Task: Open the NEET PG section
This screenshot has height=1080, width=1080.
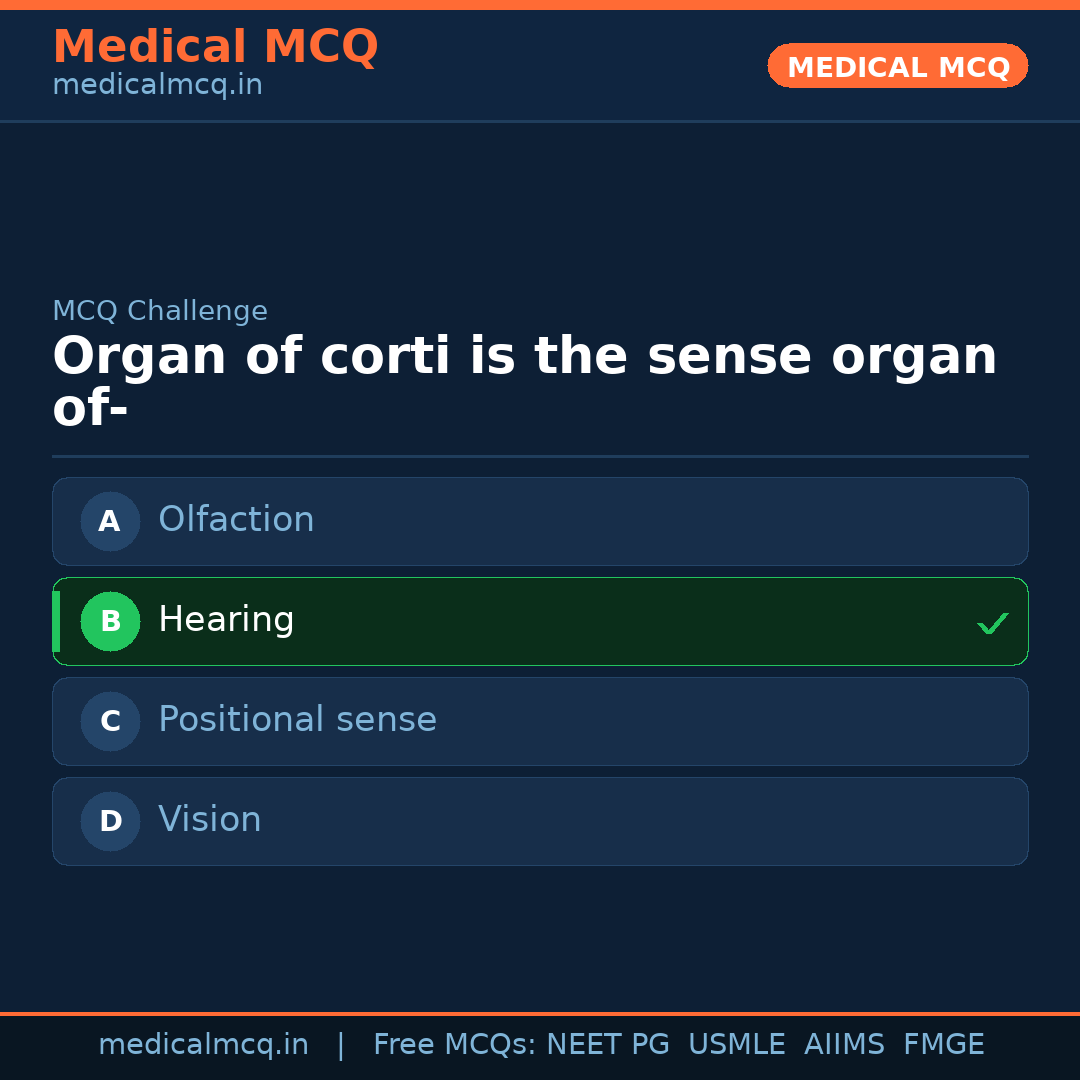Action: pyautogui.click(x=608, y=1043)
